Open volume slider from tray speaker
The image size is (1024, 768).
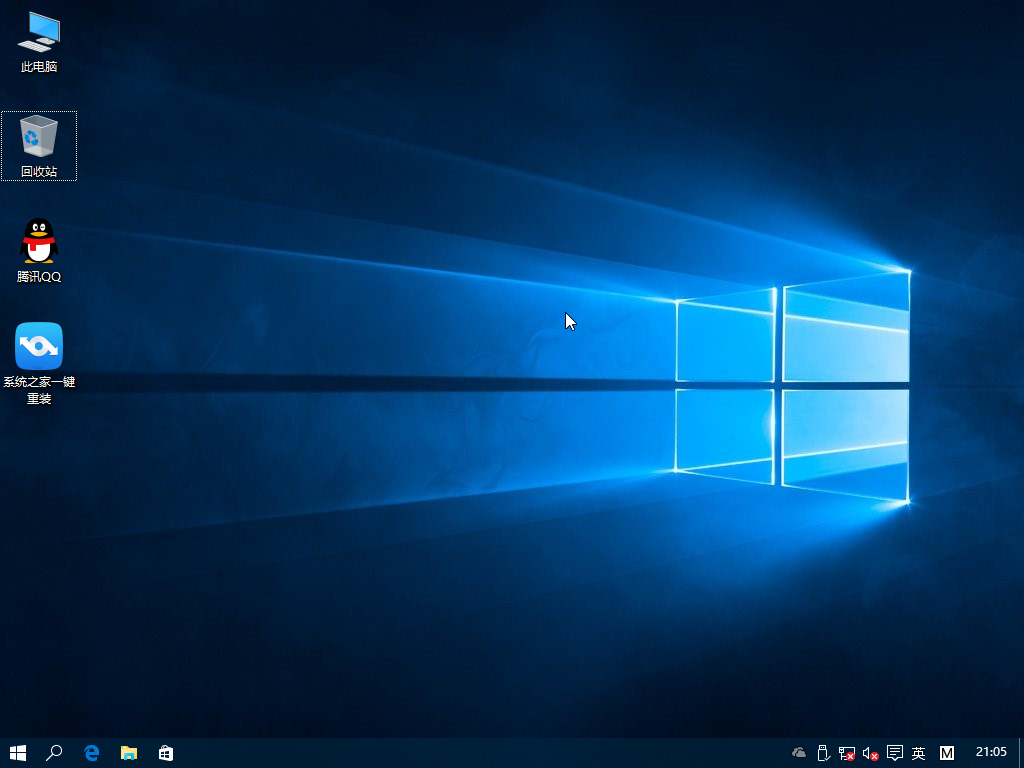pyautogui.click(x=869, y=752)
